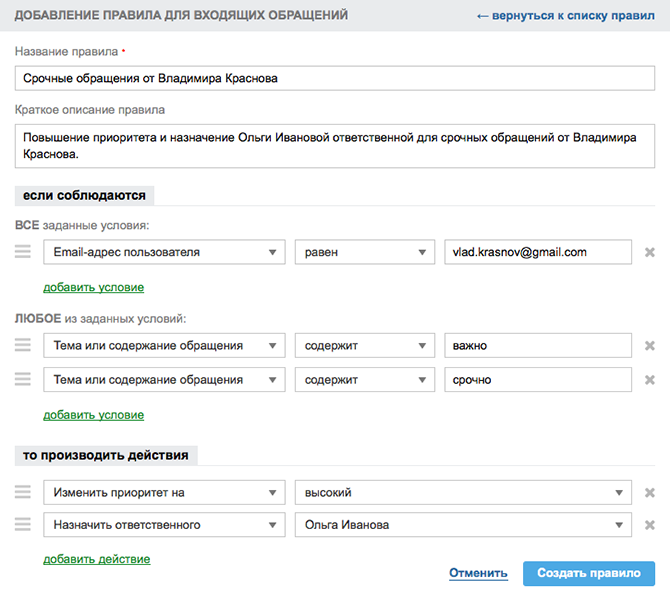Viewport: 670px width, 601px height.
Task: Click the 'добавить действие' link
Action: click(96, 559)
